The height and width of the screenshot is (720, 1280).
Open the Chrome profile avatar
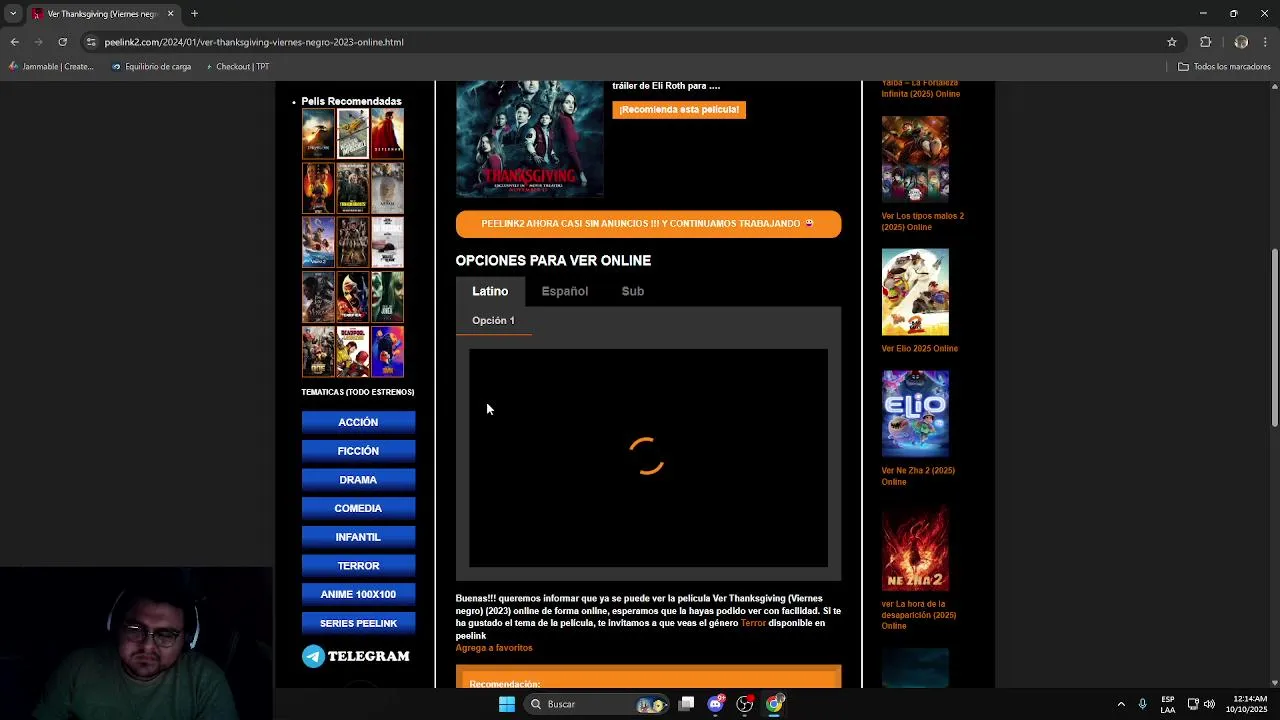[x=1241, y=42]
